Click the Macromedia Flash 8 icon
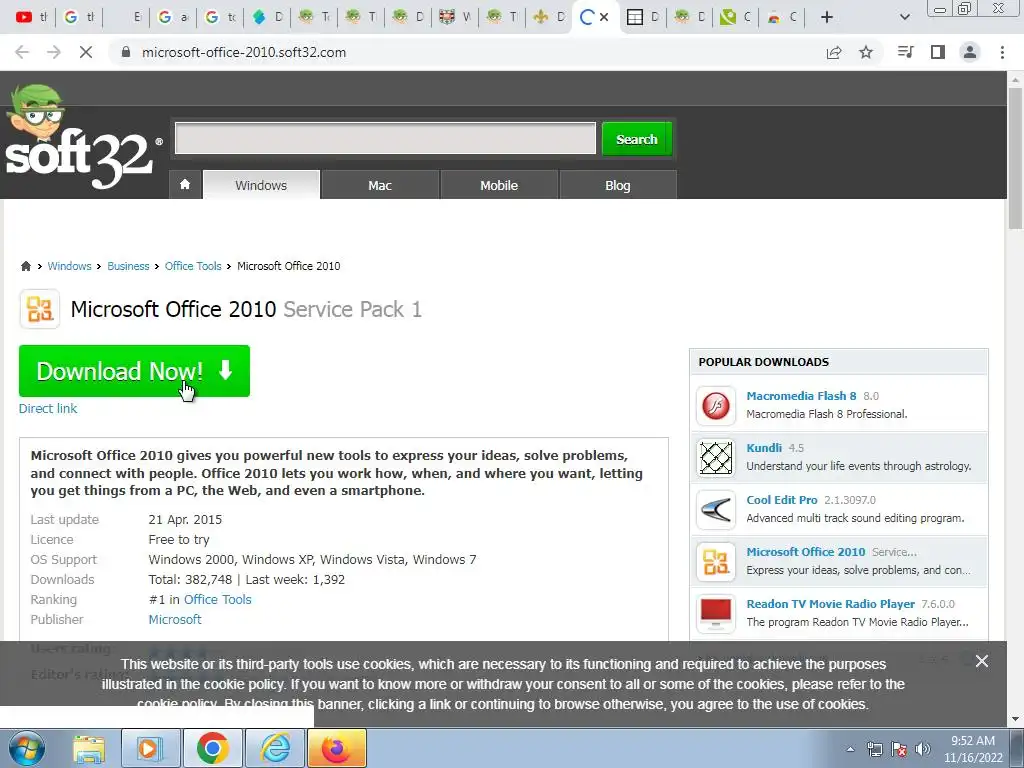The width and height of the screenshot is (1024, 768). point(716,406)
